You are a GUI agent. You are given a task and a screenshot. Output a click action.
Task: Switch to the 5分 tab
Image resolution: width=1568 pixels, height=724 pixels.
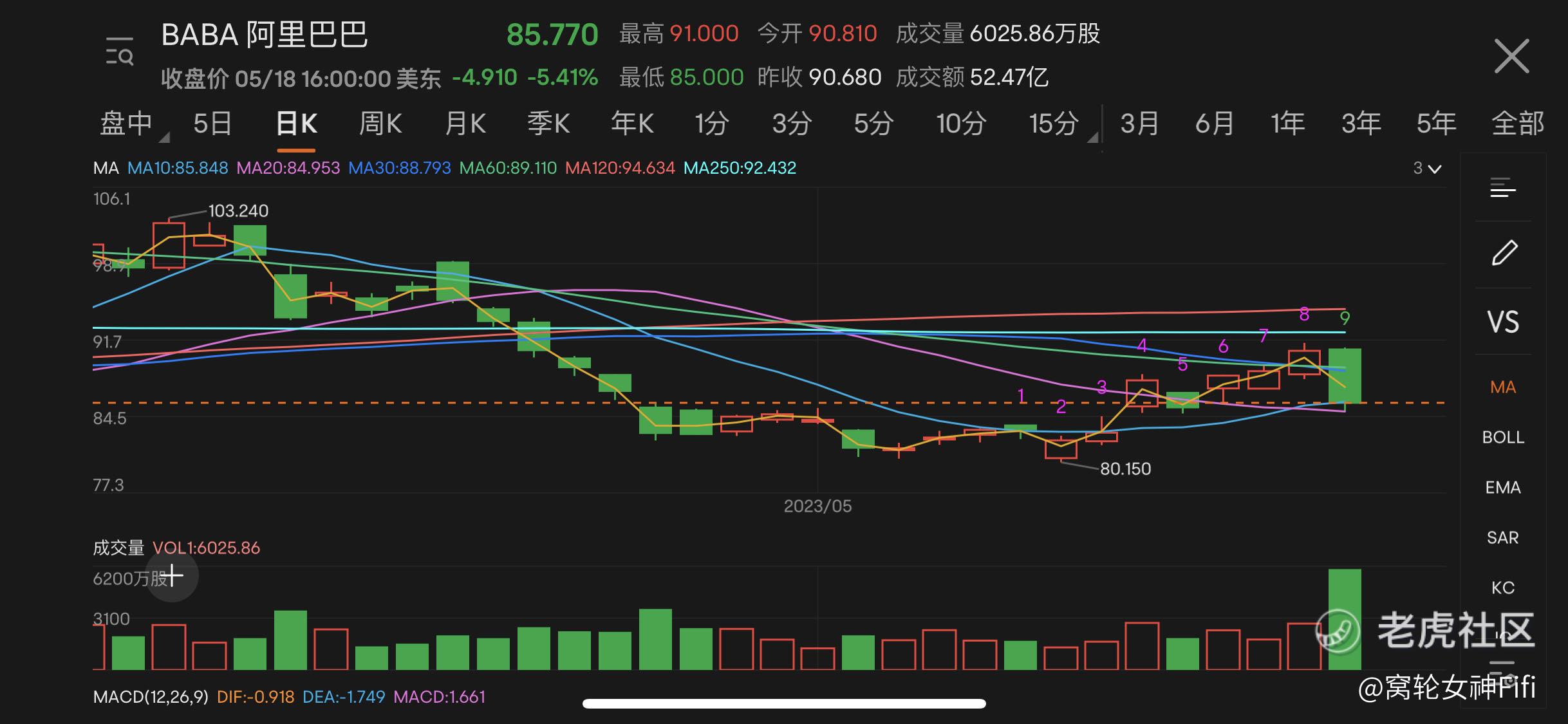(873, 123)
